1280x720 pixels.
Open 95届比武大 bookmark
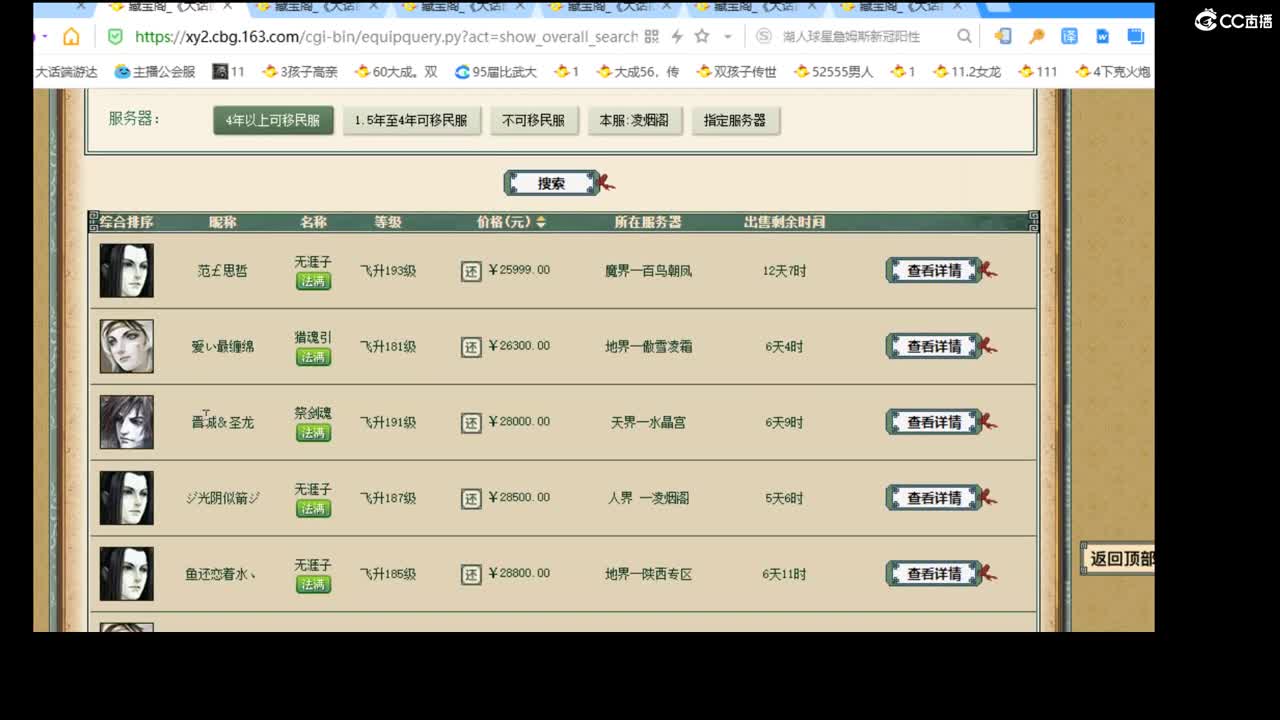(x=496, y=72)
